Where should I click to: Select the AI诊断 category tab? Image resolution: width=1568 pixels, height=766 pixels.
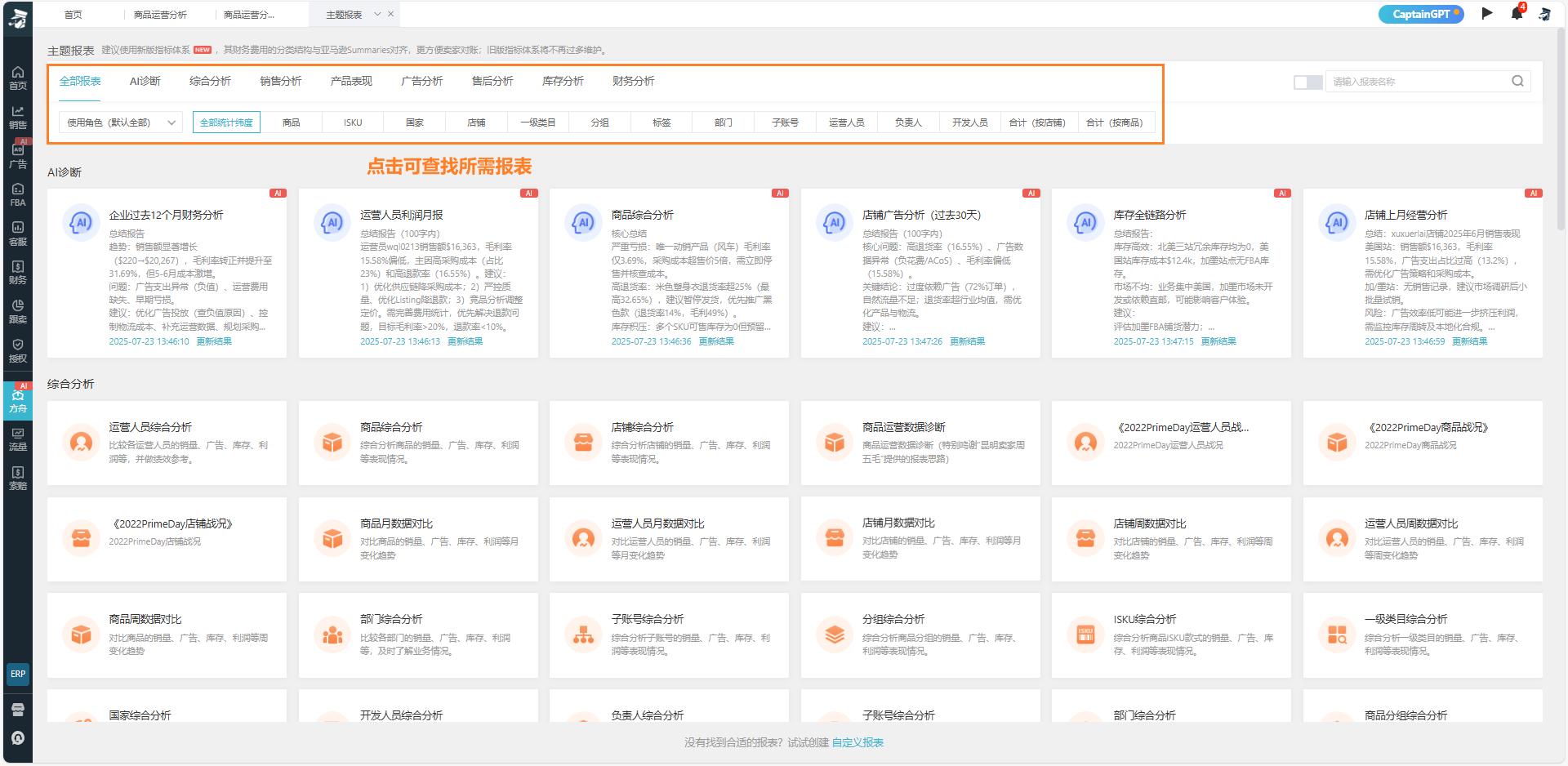pos(145,81)
